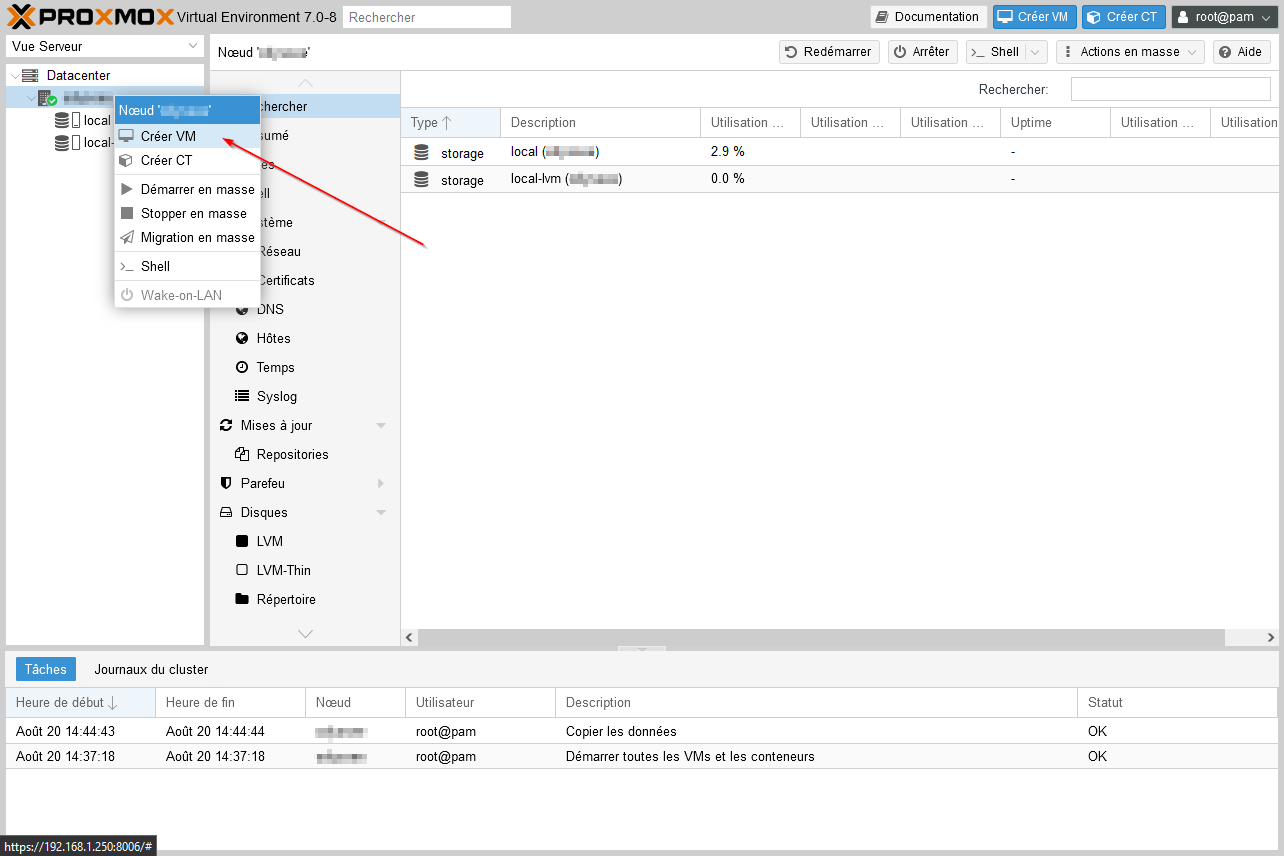Click the top Rechercher search field
The width and height of the screenshot is (1284, 856).
(x=426, y=17)
